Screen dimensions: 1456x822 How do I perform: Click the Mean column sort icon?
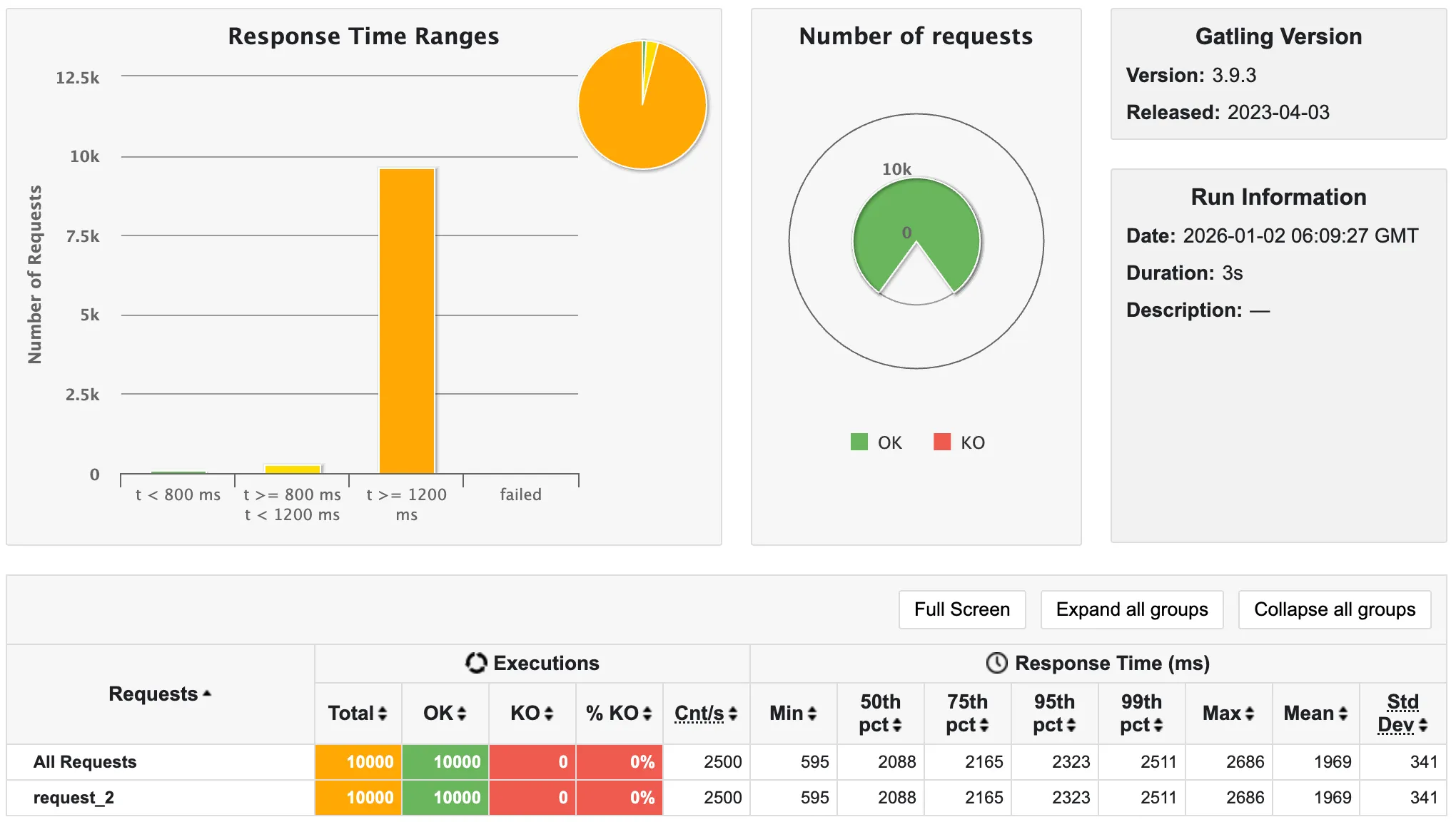pyautogui.click(x=1343, y=714)
